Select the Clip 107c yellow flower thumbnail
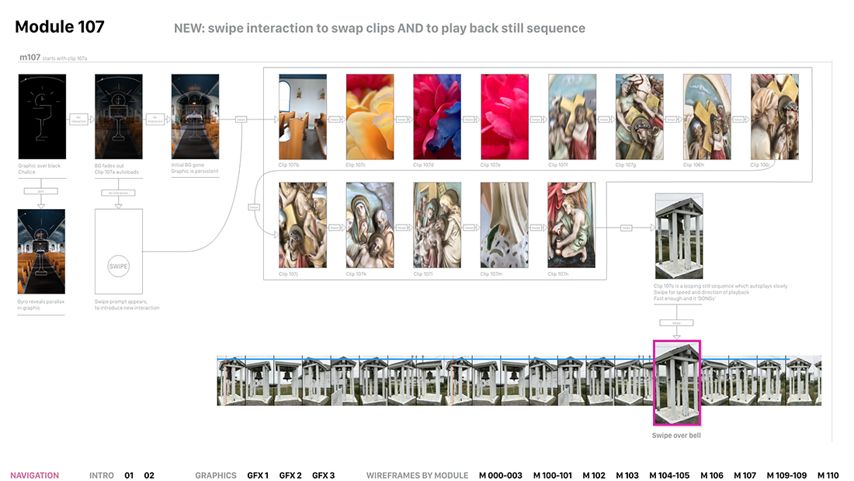This screenshot has height=481, width=854. (x=370, y=117)
